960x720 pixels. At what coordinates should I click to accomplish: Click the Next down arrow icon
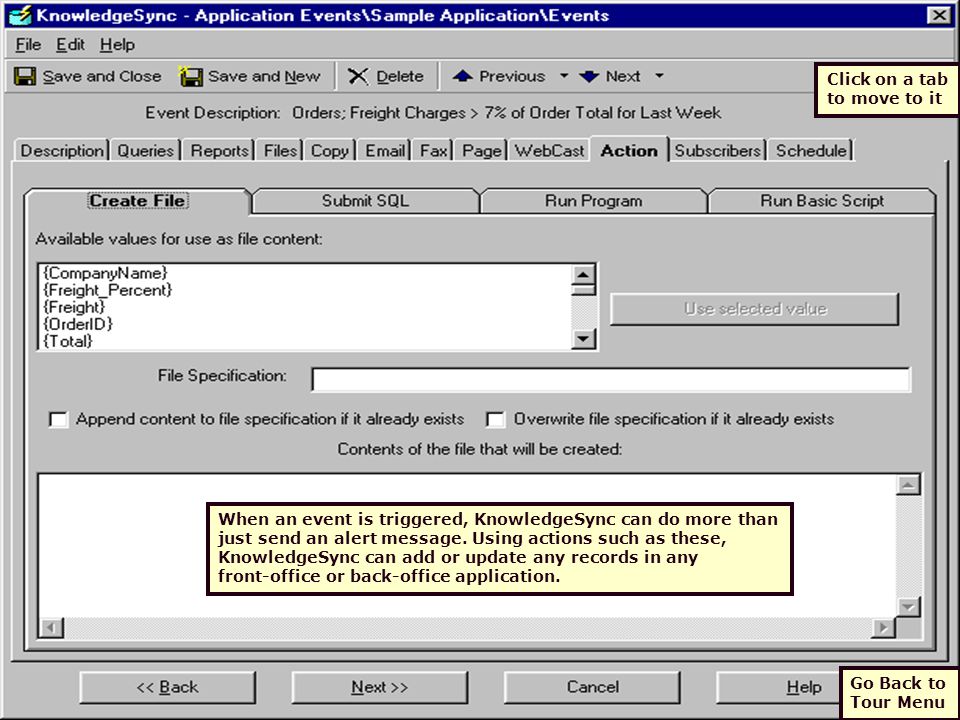point(589,77)
